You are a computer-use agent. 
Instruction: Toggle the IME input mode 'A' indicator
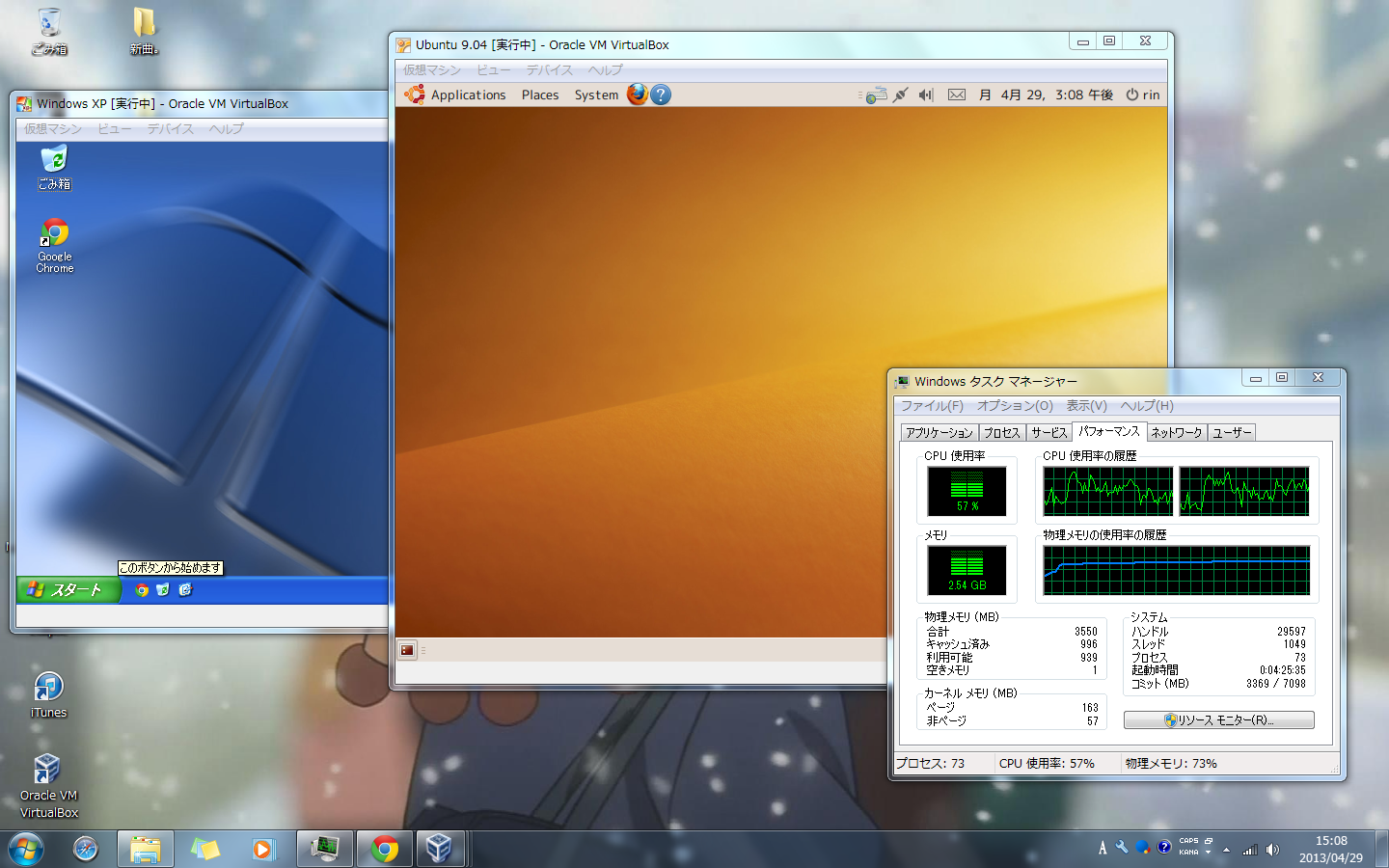[x=1103, y=849]
